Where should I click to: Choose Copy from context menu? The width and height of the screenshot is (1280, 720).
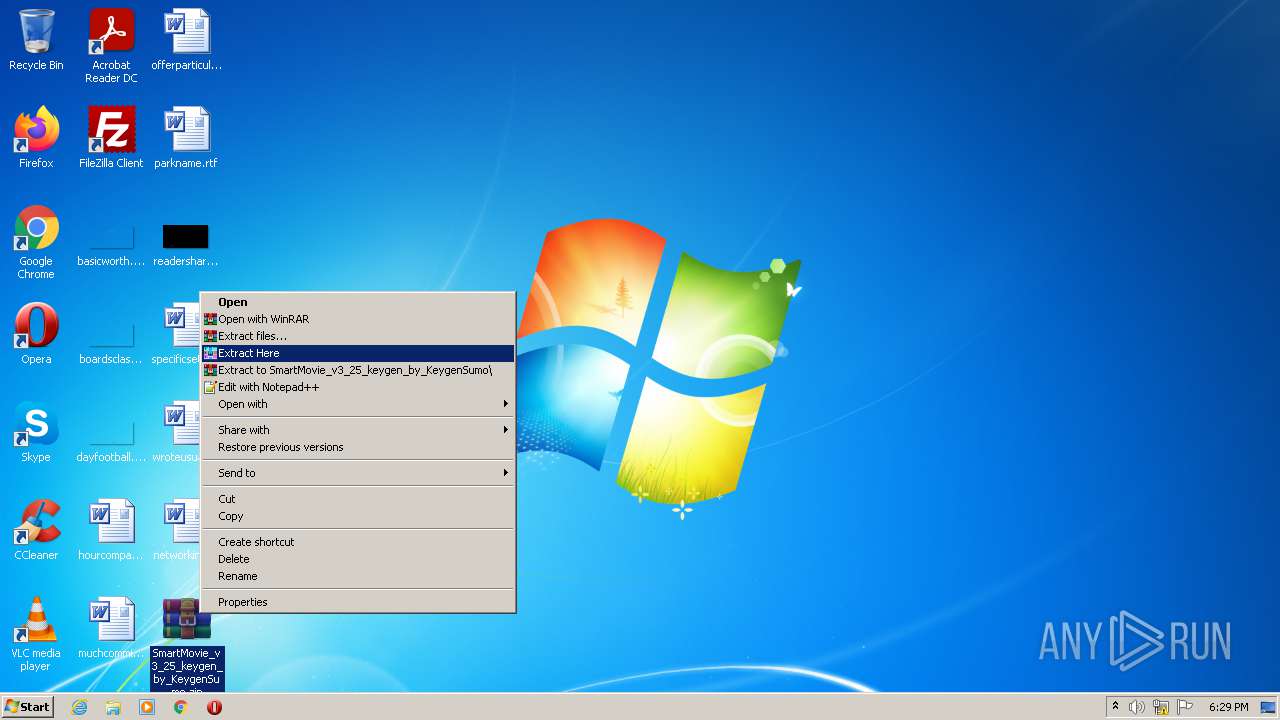point(358,516)
